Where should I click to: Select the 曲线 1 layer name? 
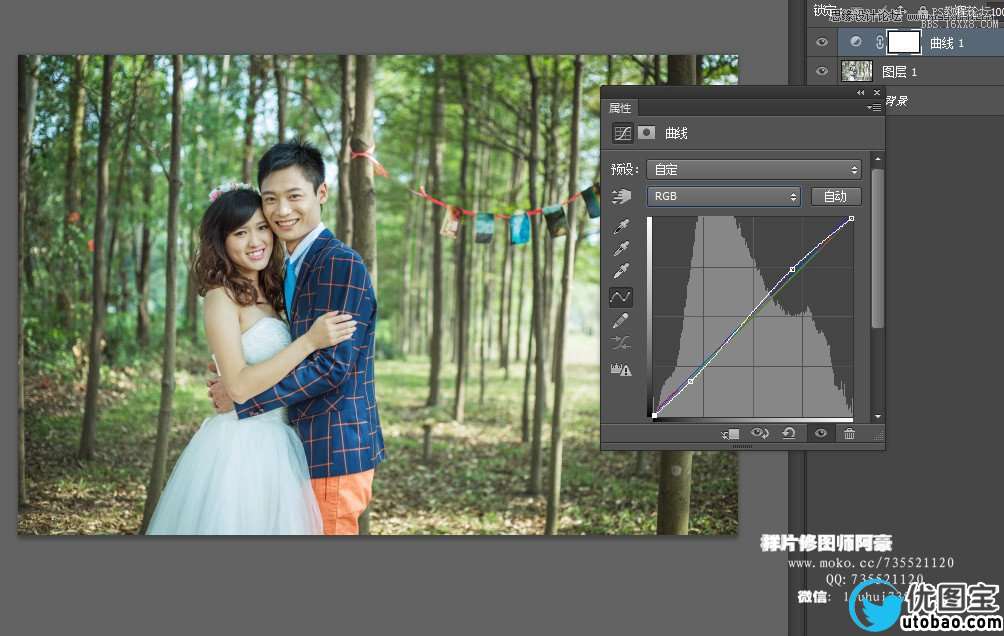coord(946,43)
